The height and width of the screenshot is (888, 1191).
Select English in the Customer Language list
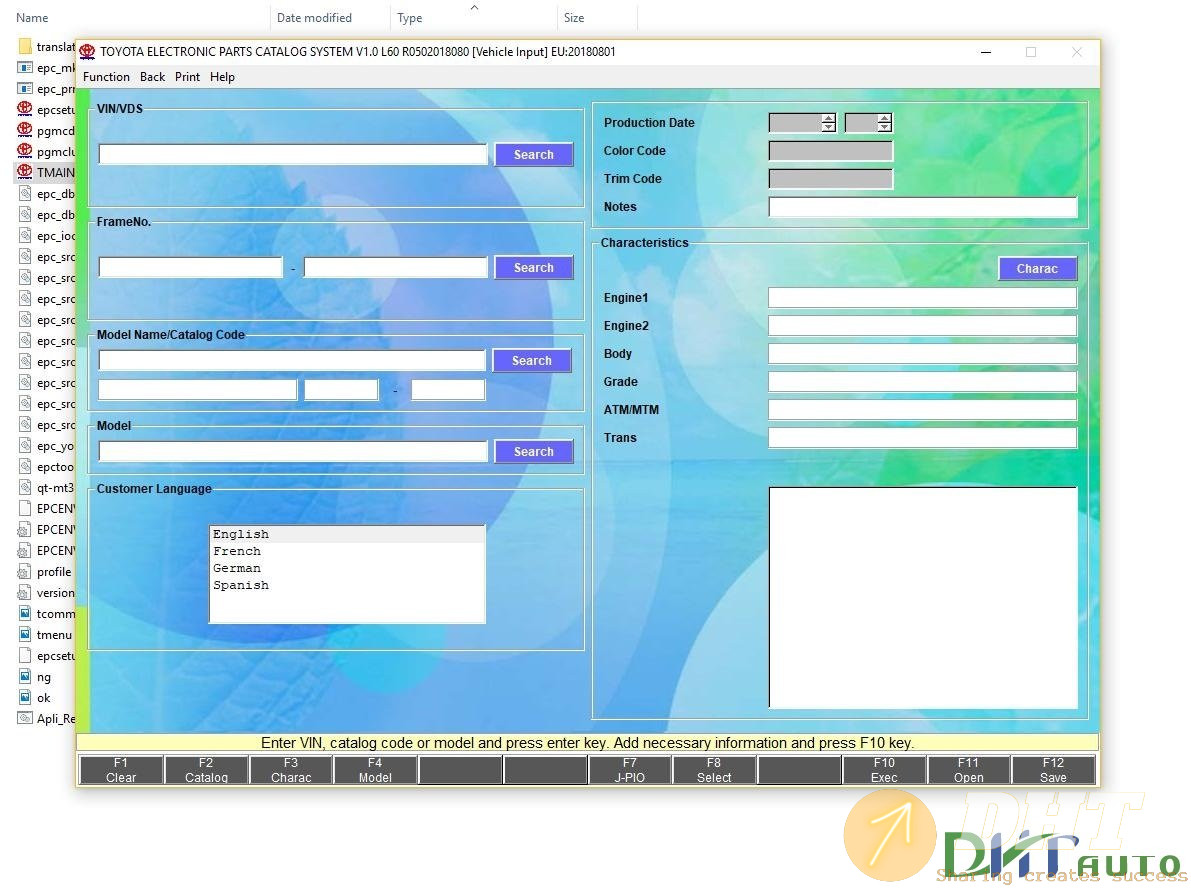coord(347,534)
